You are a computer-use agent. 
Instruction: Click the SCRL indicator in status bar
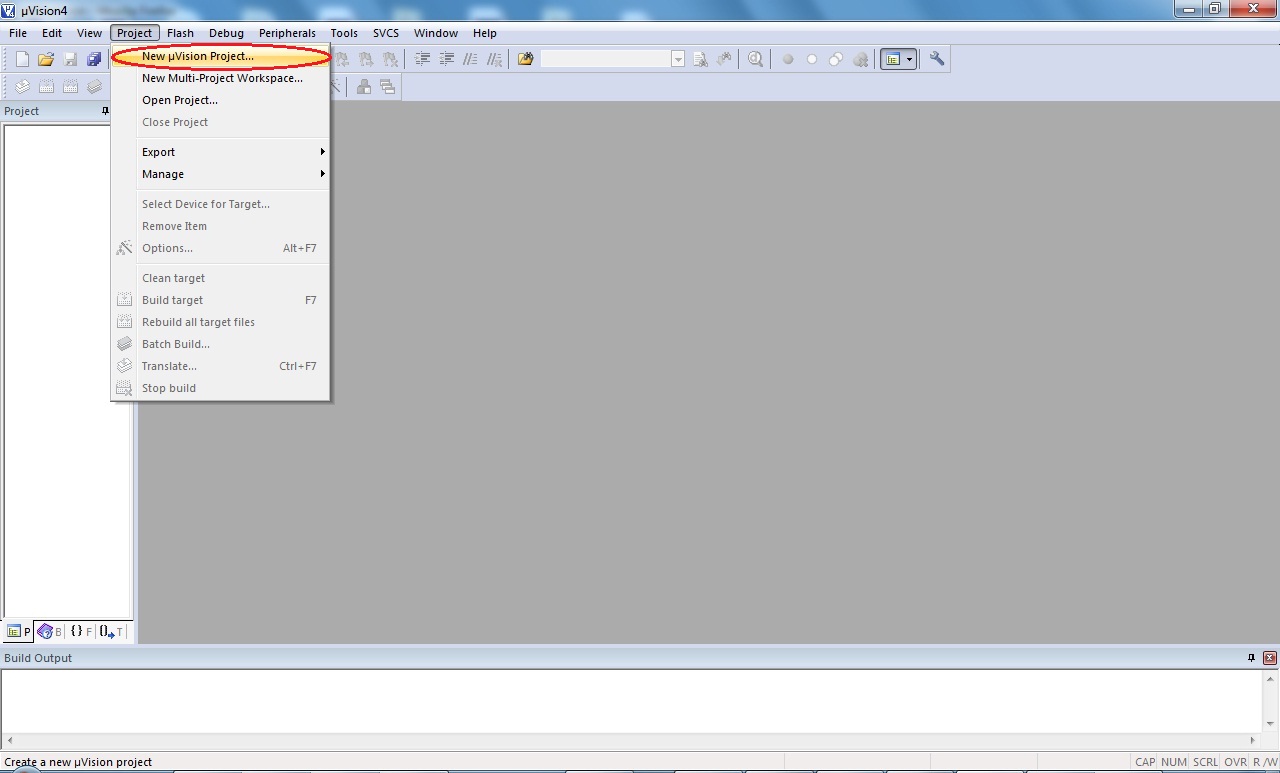1205,762
